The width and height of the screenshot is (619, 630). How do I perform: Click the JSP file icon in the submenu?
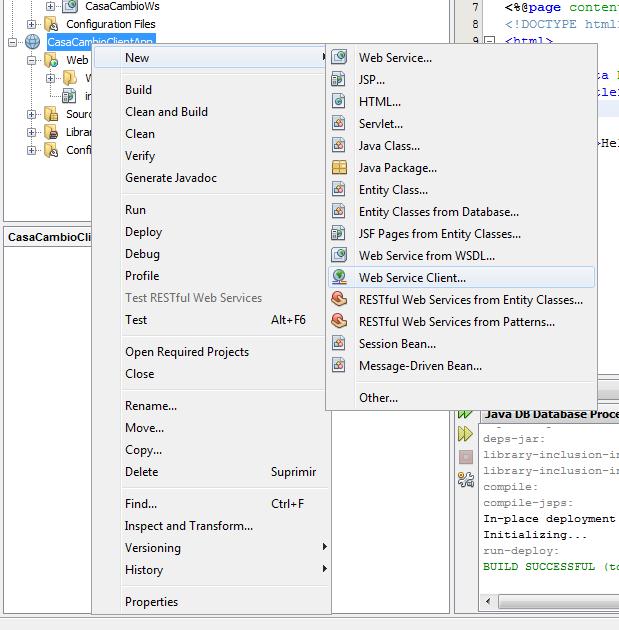pos(338,79)
